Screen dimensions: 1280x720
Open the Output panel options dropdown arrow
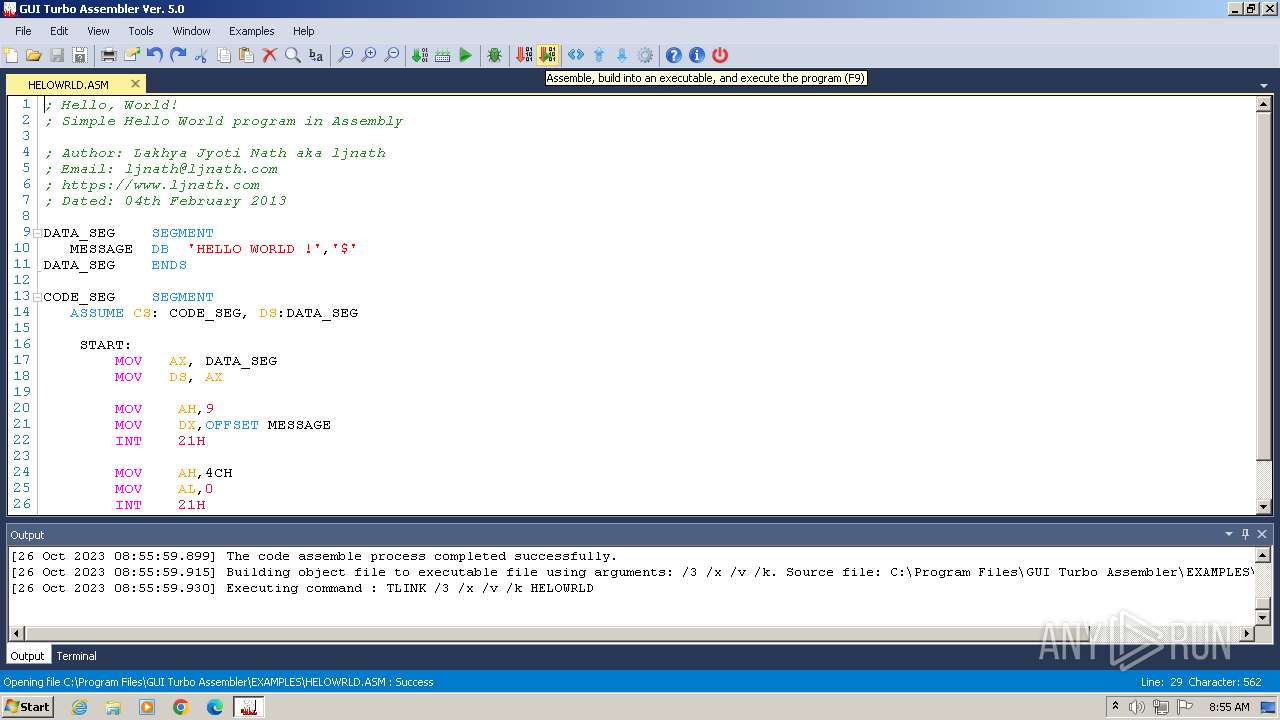point(1229,534)
